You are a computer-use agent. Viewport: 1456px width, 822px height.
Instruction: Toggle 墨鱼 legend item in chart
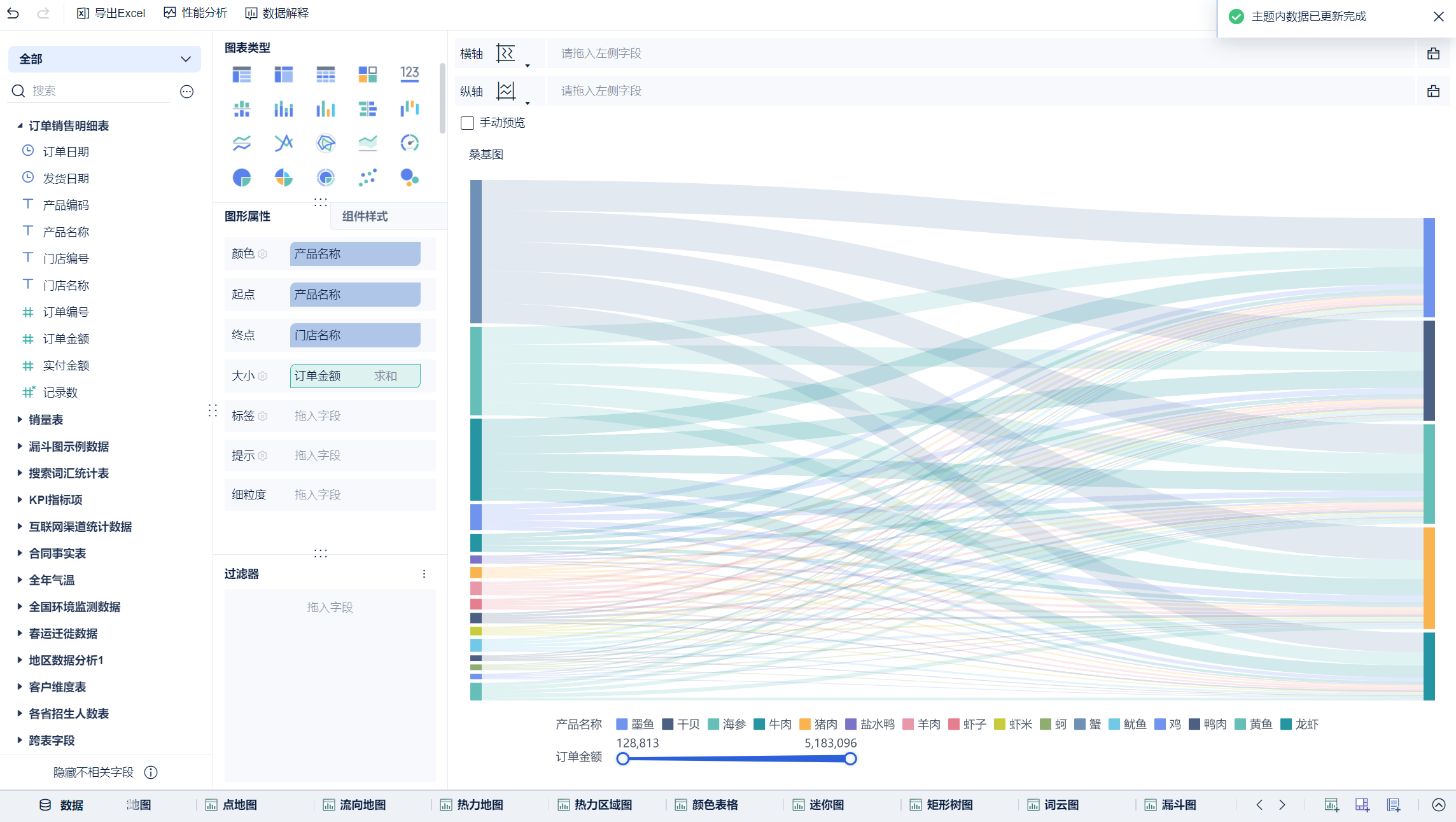coord(635,724)
